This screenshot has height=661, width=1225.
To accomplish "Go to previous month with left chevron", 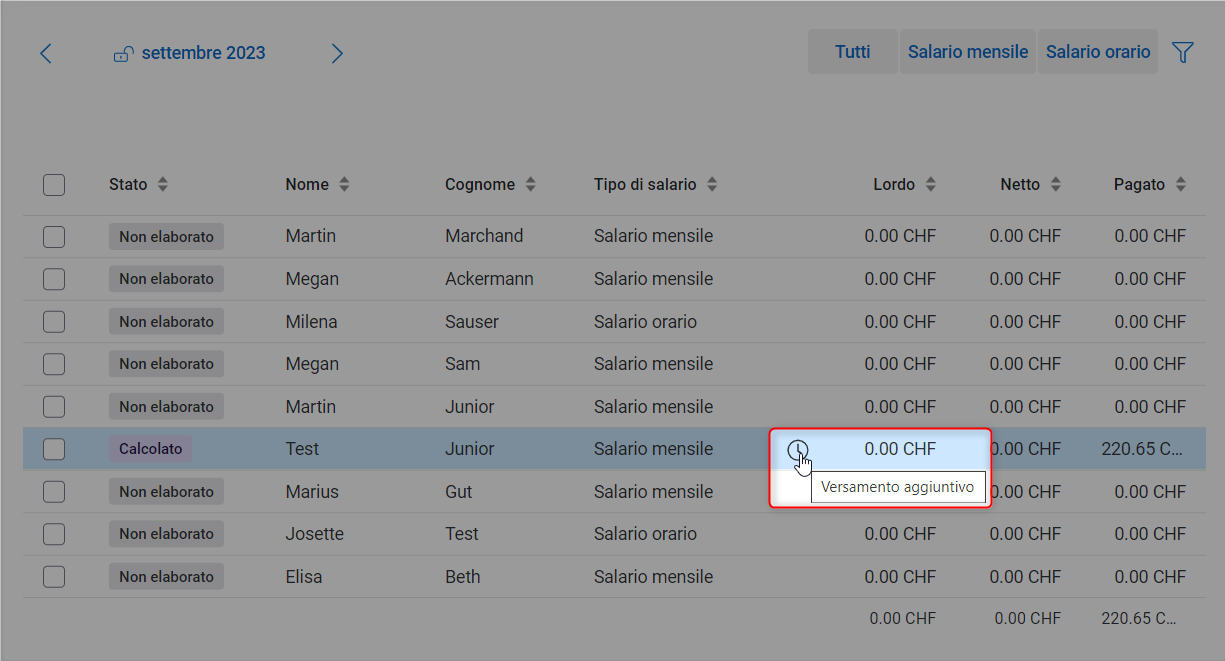I will coord(45,54).
